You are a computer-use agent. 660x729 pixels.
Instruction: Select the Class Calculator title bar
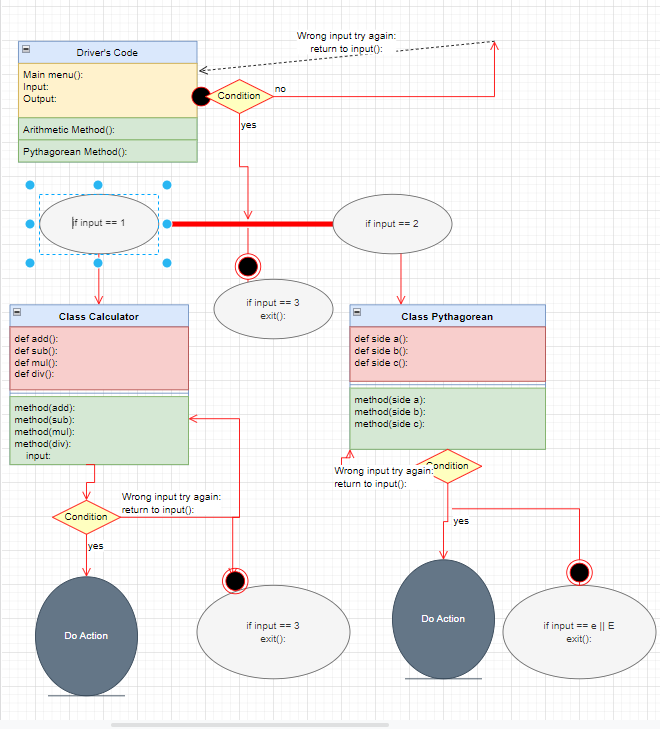(99, 316)
